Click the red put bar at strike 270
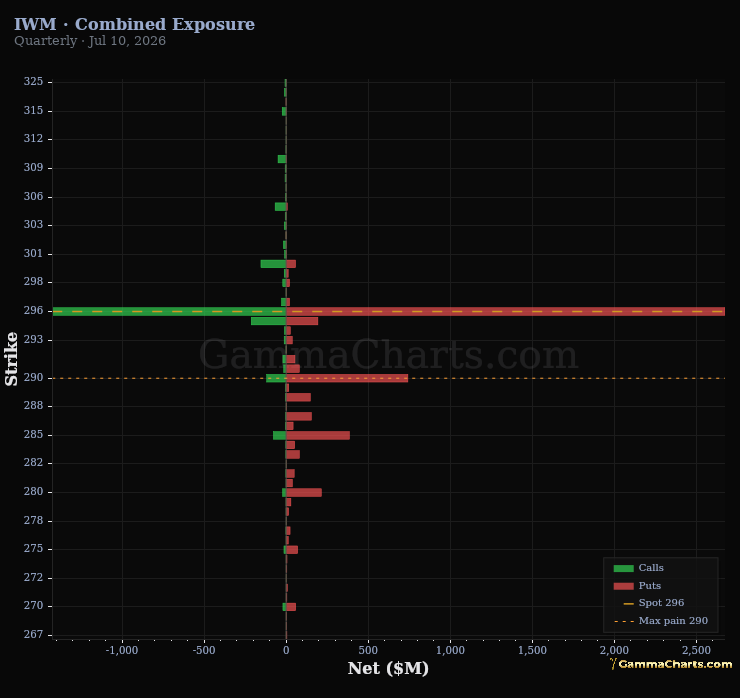The width and height of the screenshot is (740, 698). point(291,607)
